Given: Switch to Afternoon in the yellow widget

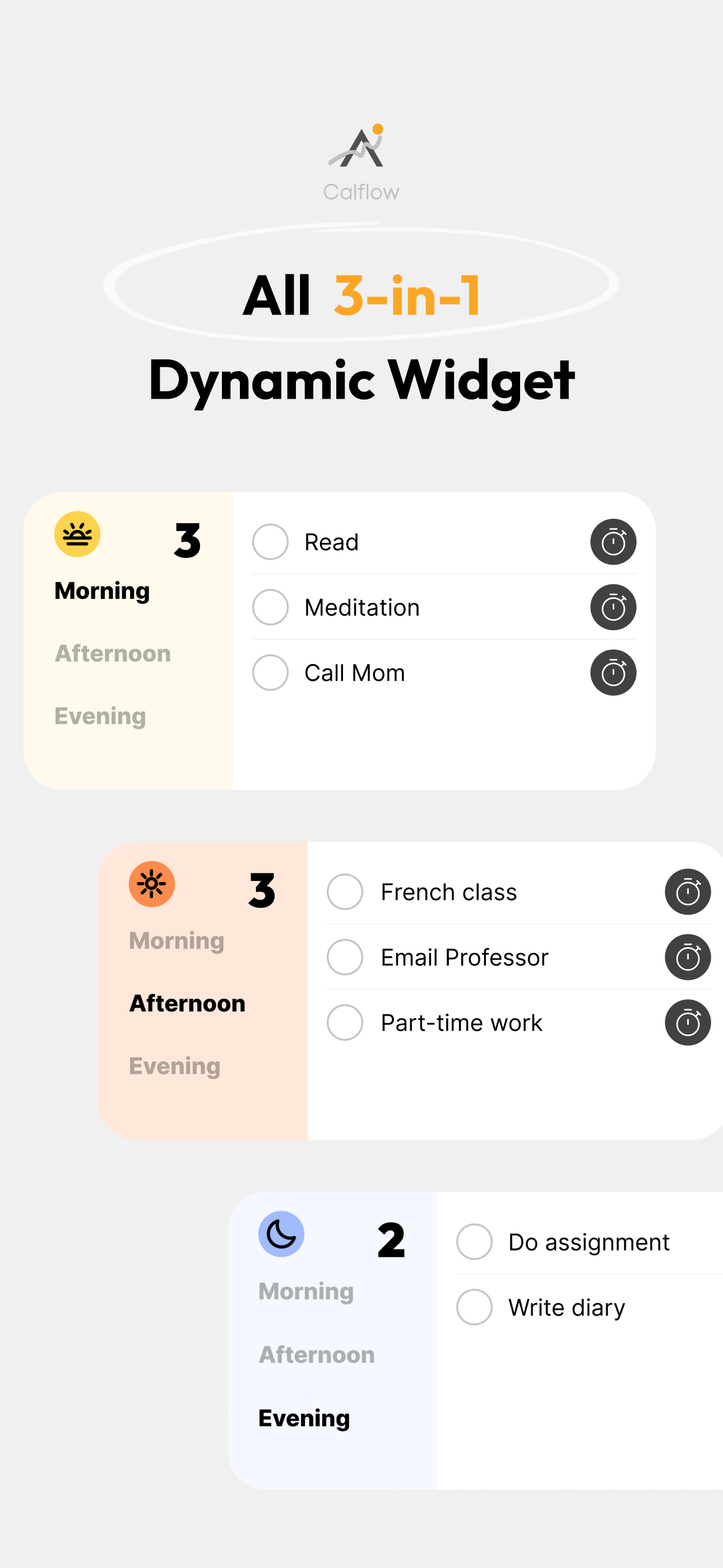Looking at the screenshot, I should pyautogui.click(x=113, y=653).
